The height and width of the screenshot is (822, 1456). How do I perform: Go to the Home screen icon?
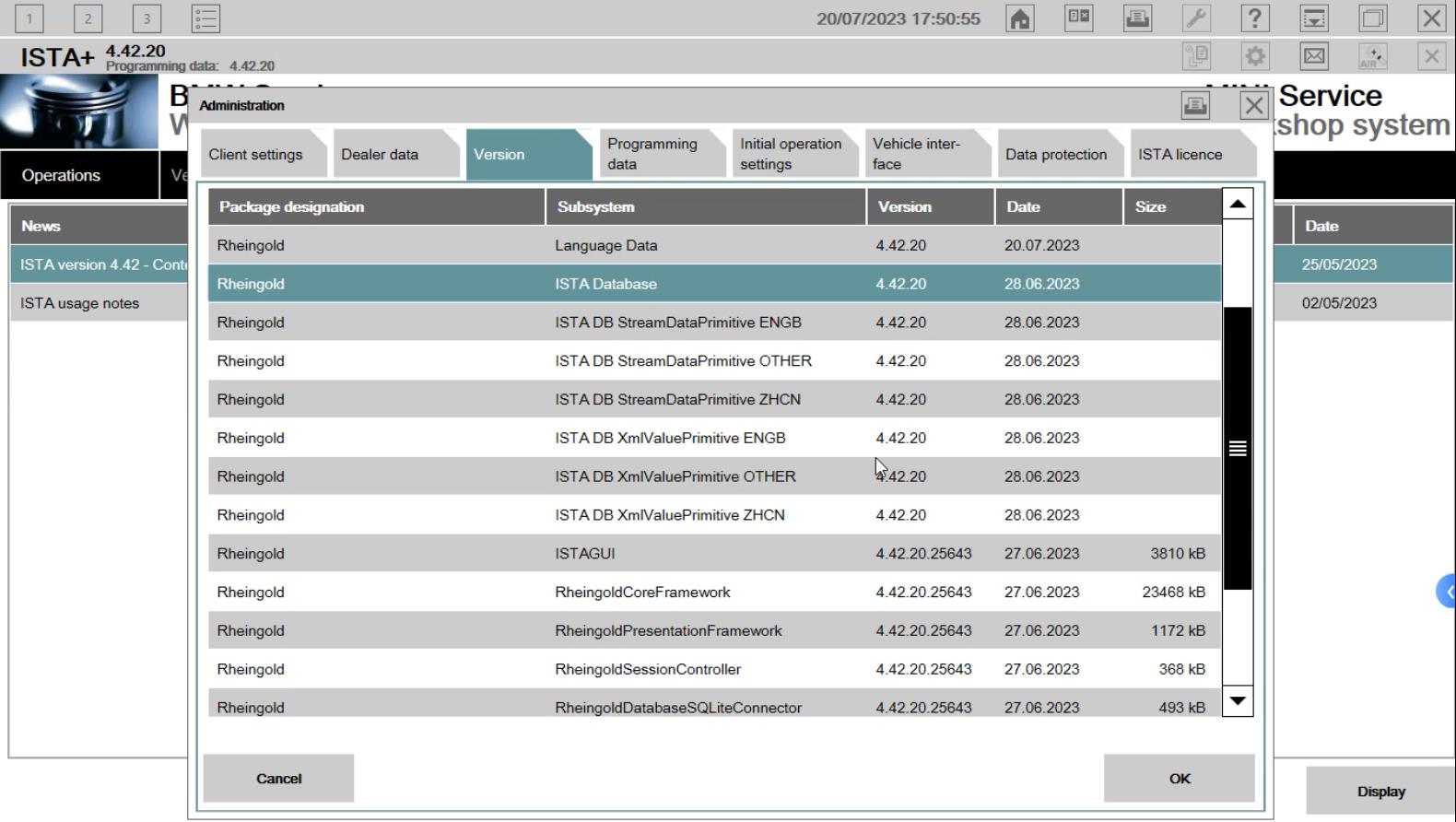pyautogui.click(x=1020, y=18)
